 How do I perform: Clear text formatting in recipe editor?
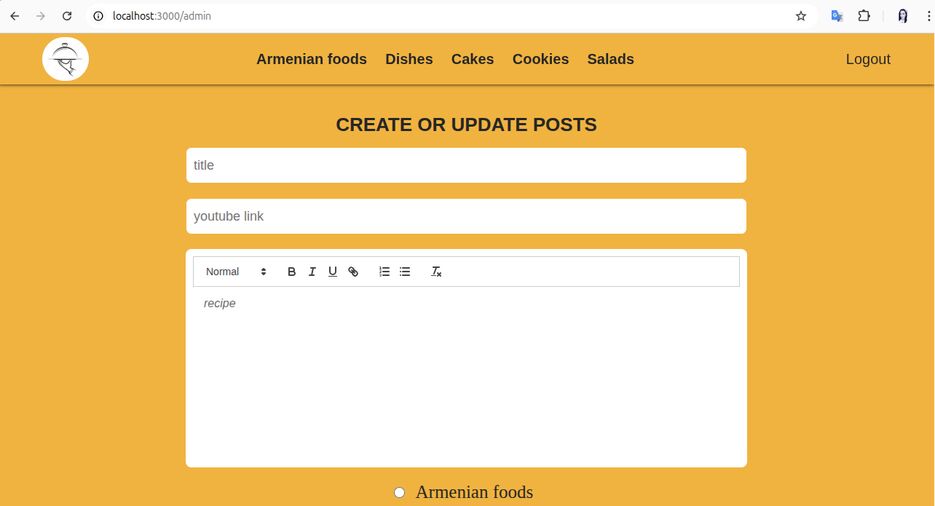coord(436,272)
